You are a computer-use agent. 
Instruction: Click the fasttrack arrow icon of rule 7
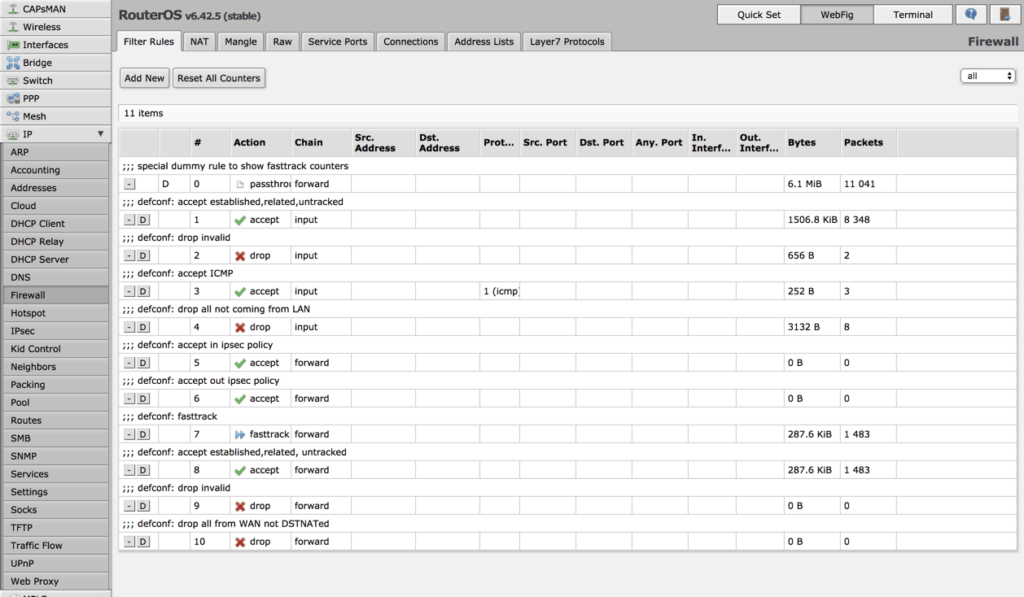(x=240, y=434)
